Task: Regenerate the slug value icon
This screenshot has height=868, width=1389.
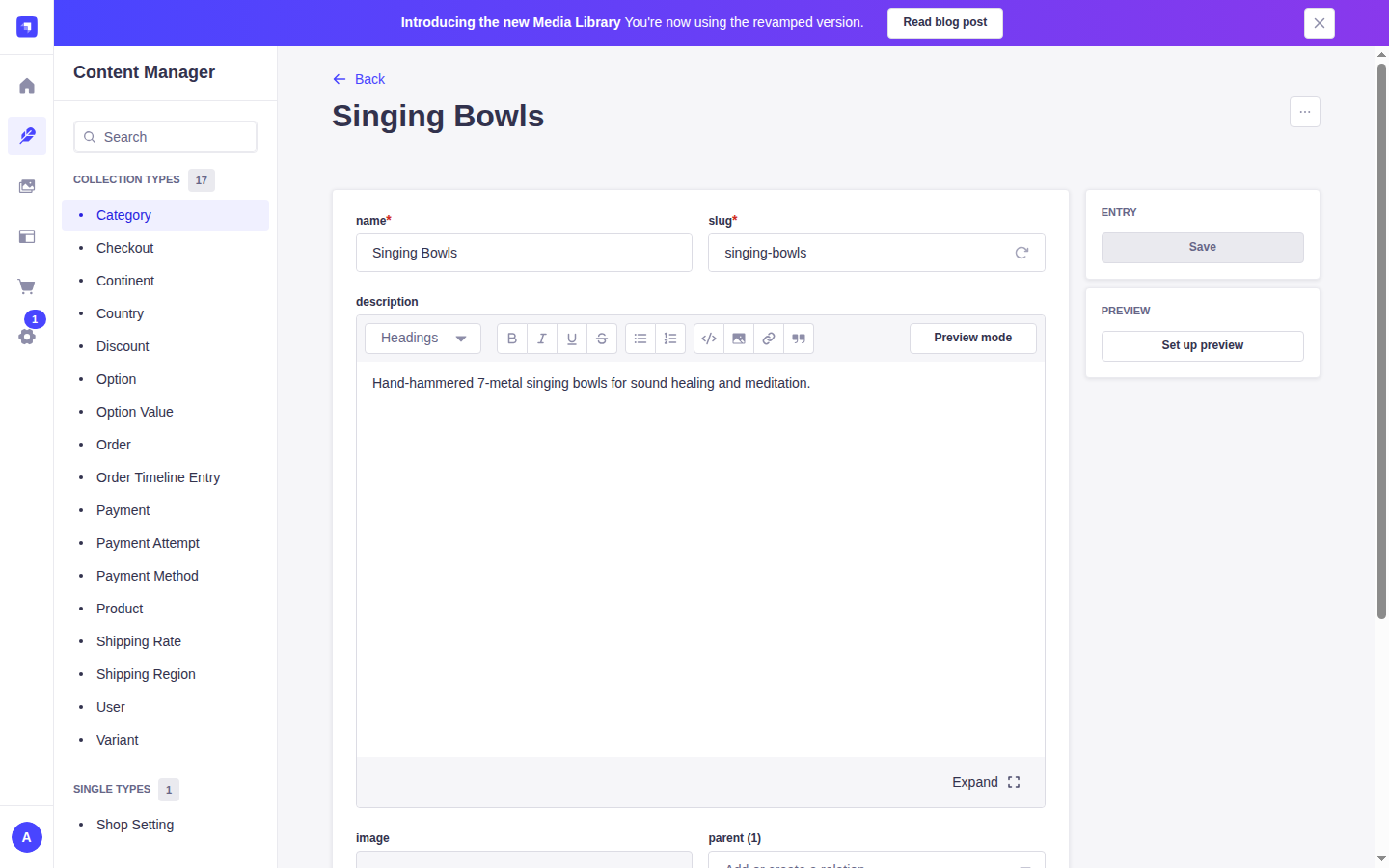Action: tap(1021, 253)
